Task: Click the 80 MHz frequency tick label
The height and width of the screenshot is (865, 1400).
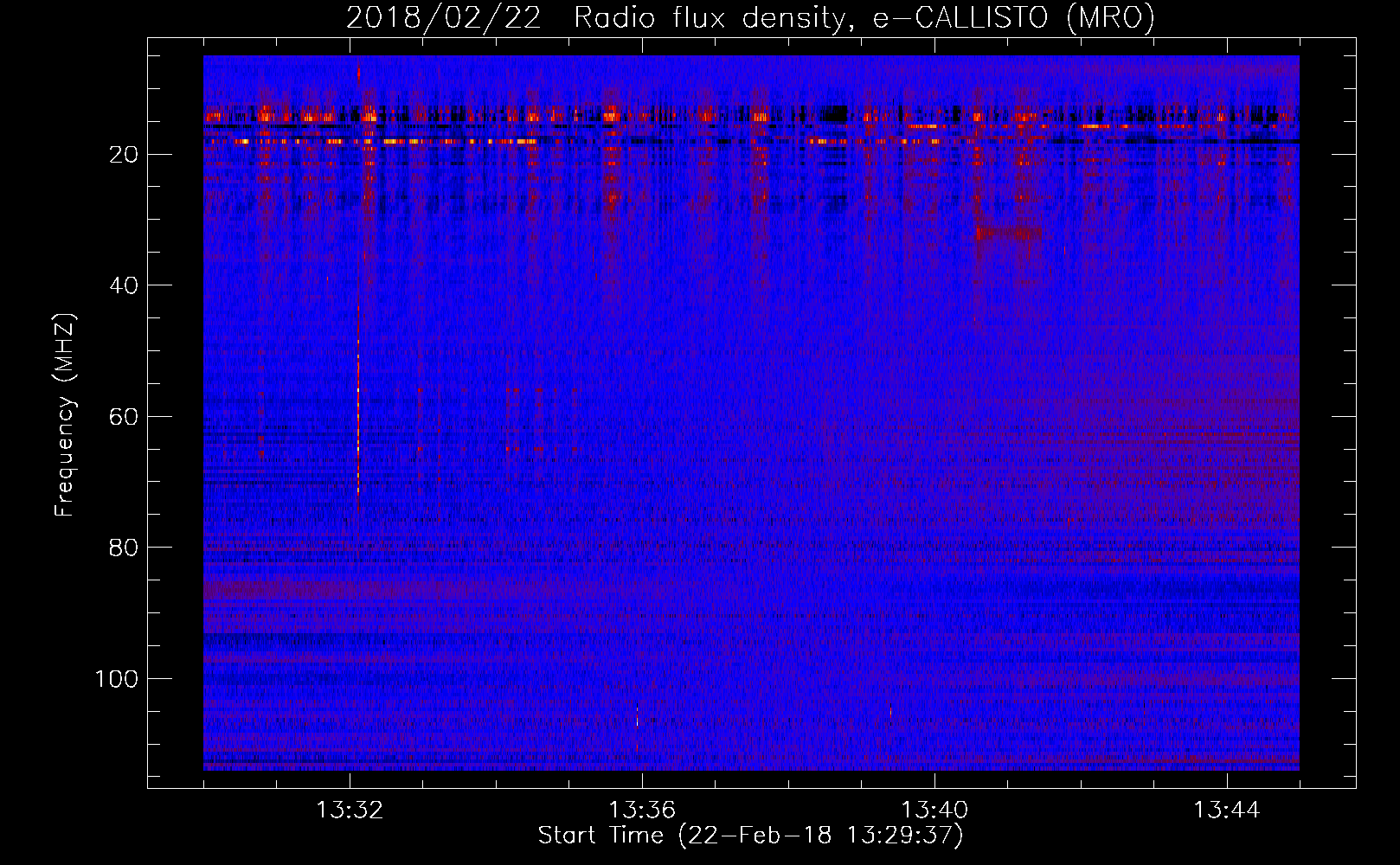Action: [124, 548]
